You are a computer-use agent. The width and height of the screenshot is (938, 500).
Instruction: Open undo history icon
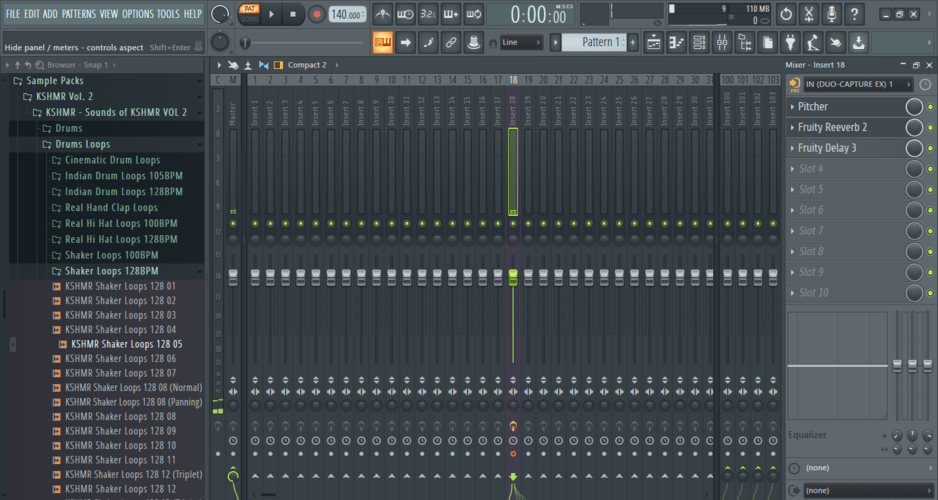(x=786, y=14)
